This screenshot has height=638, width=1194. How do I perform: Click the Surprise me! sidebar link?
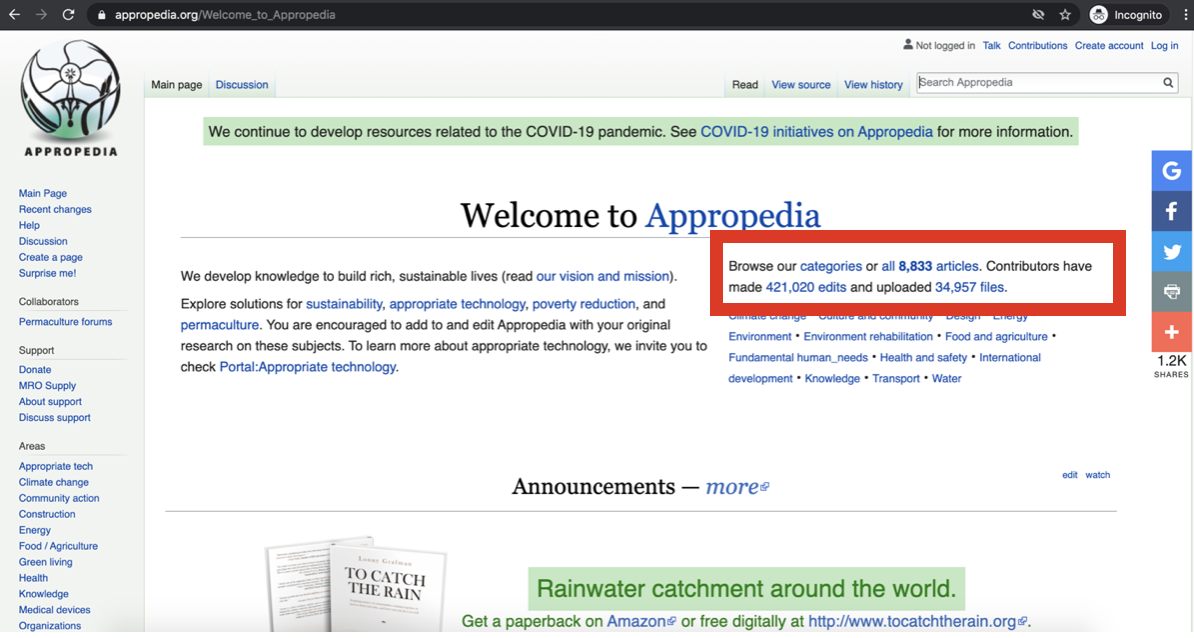coord(47,274)
